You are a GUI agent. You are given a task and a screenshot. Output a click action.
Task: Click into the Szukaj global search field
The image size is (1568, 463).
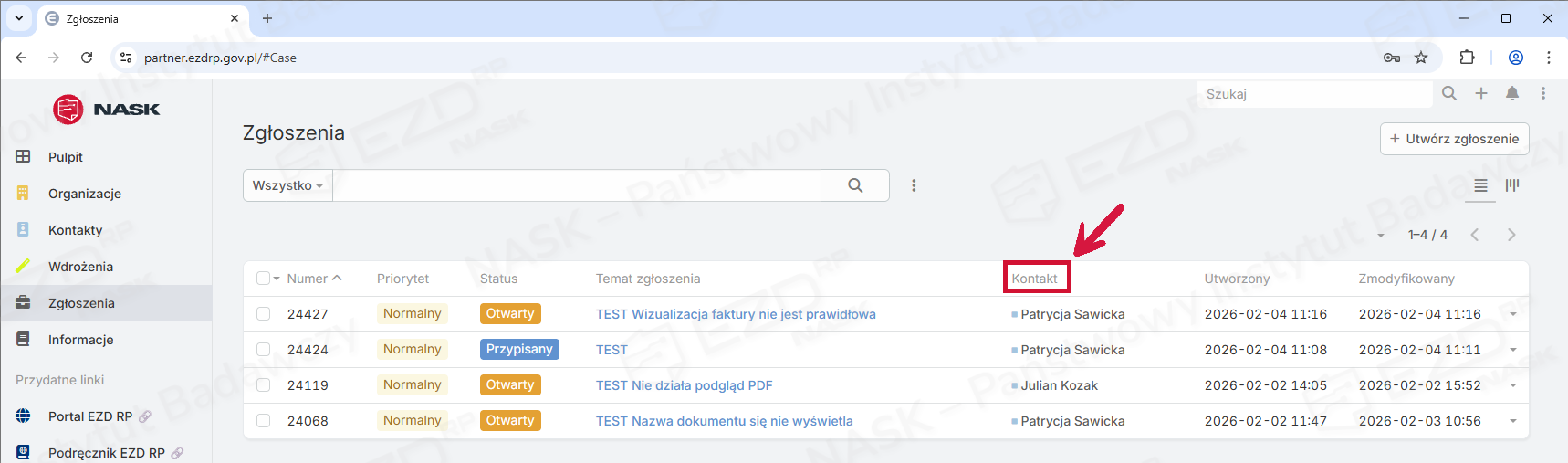tap(1314, 94)
